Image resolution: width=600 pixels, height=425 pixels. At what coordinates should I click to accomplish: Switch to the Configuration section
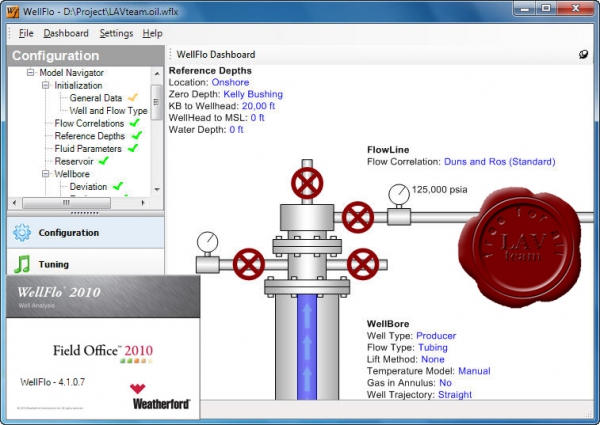[x=86, y=233]
